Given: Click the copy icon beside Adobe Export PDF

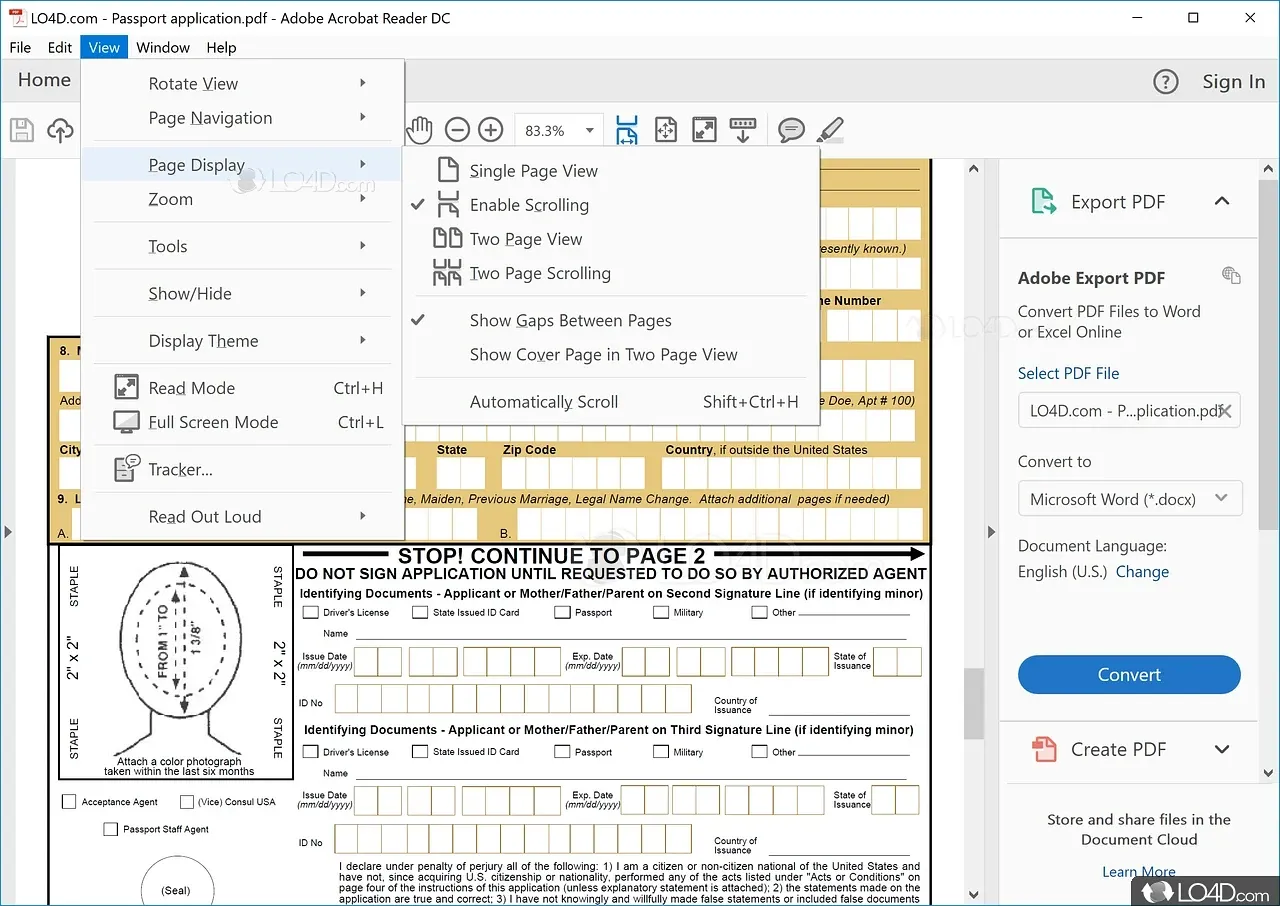Looking at the screenshot, I should click(1231, 275).
